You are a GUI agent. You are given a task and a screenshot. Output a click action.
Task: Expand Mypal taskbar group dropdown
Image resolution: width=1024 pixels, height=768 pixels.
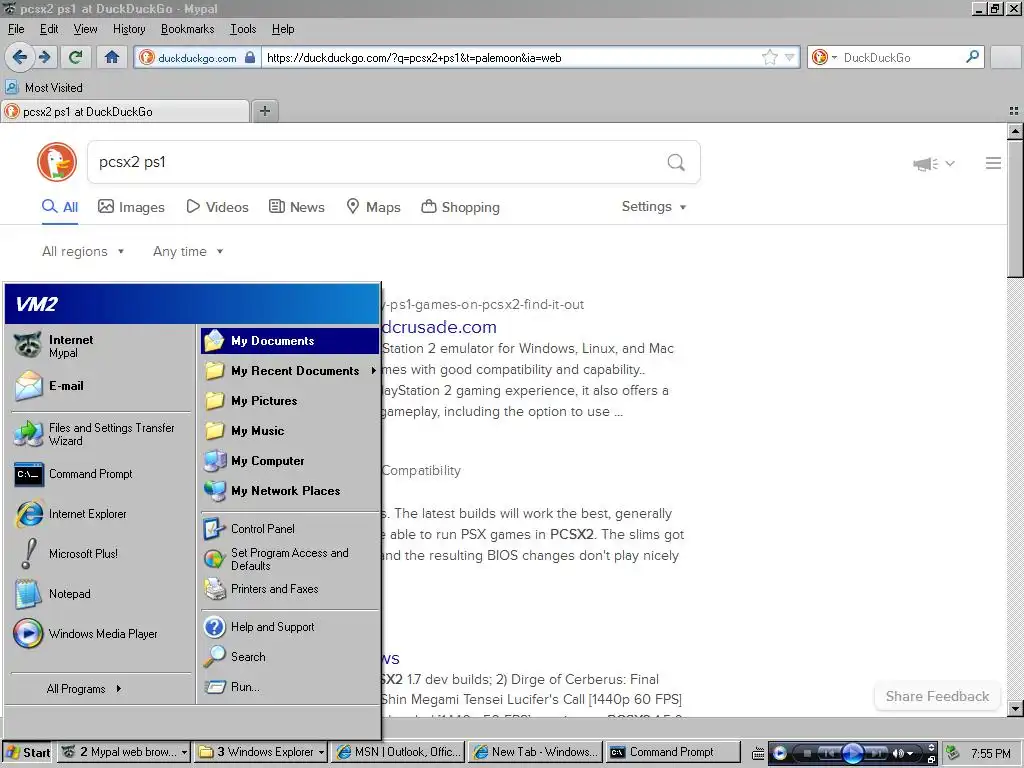point(184,752)
